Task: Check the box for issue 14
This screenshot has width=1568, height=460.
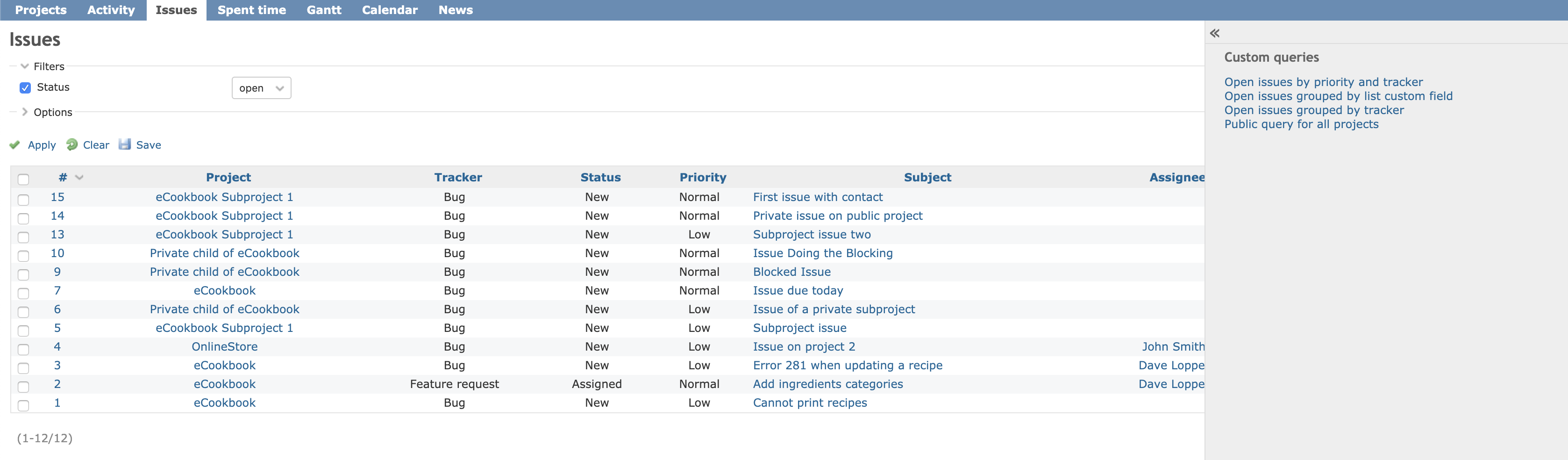Action: point(23,218)
